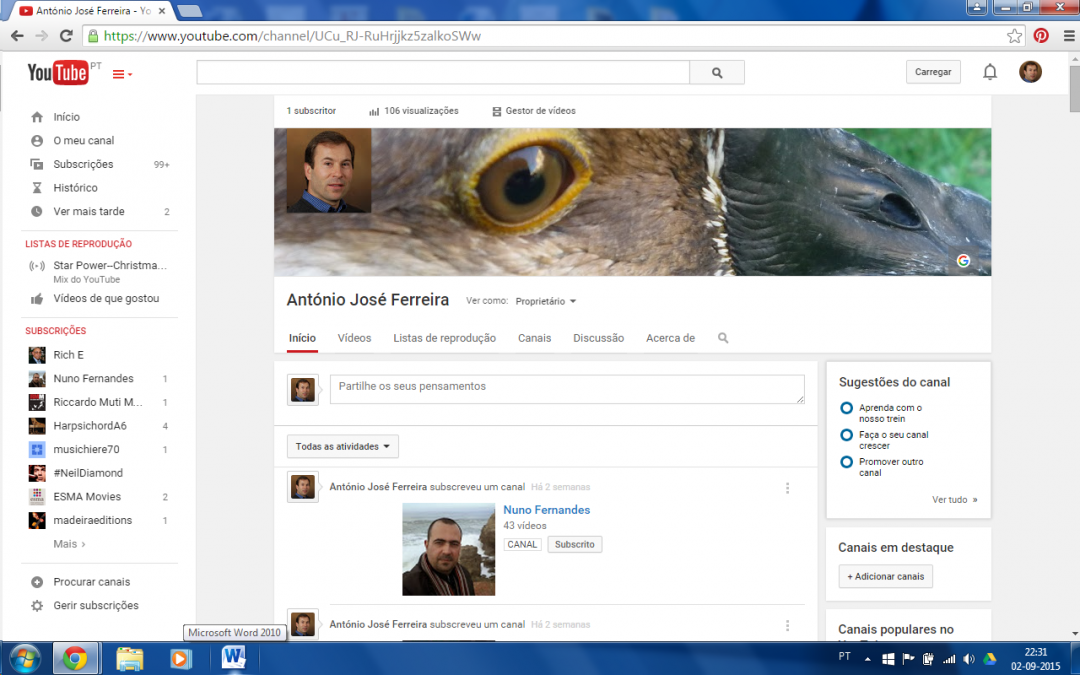Bookmark this page with the star icon
Screen dimensions: 1080x675
click(1014, 36)
